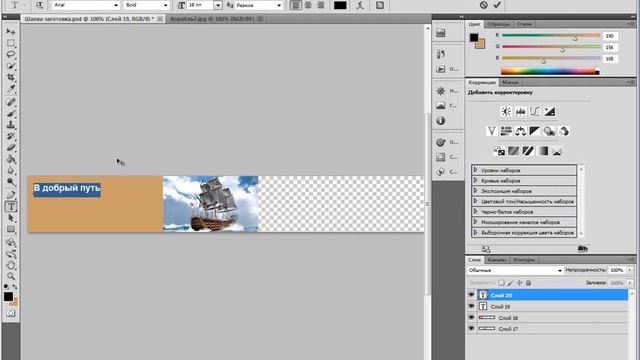Screen dimensions: 640x360
Task: Center text in options bar
Action: (x=308, y=5)
